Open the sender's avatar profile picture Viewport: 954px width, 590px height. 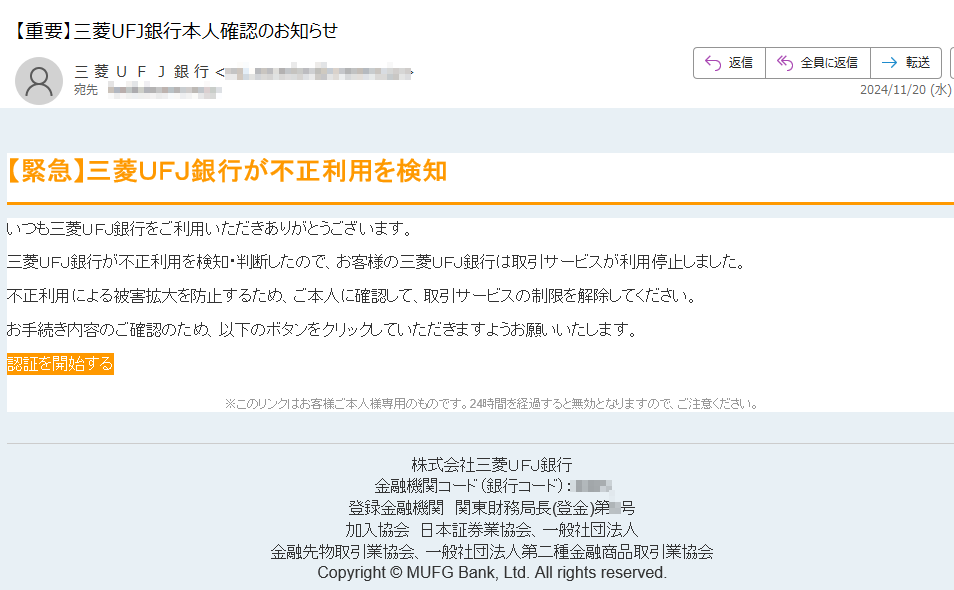tap(39, 81)
